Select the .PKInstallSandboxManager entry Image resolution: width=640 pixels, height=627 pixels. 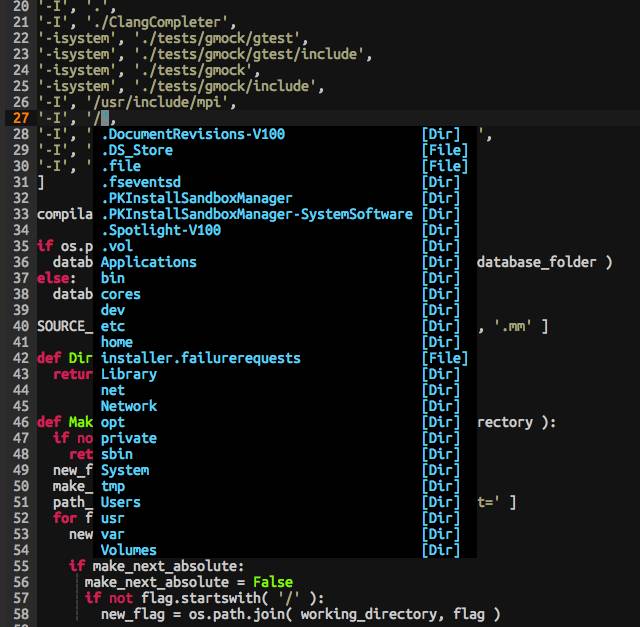284,198
